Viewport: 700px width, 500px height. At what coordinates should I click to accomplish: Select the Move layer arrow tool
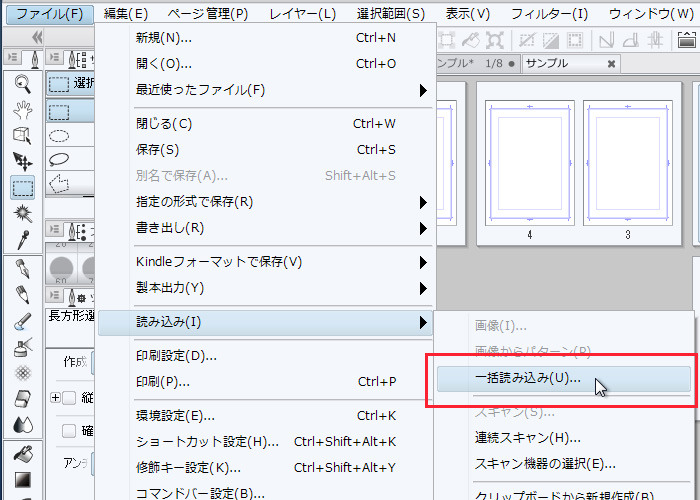click(22, 162)
